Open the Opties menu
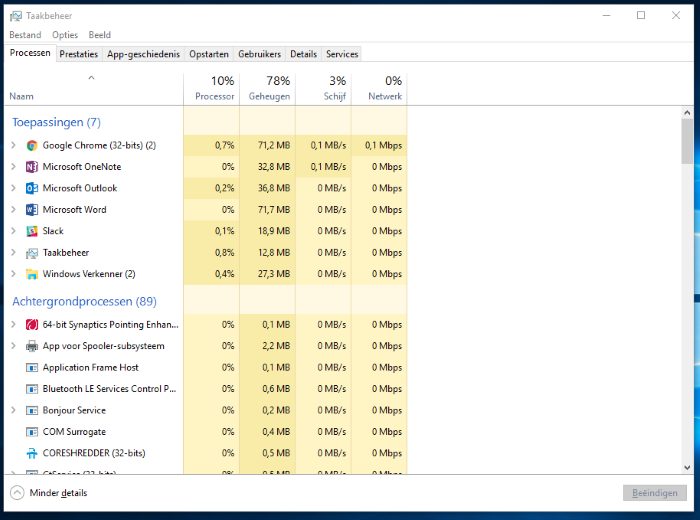 tap(64, 35)
